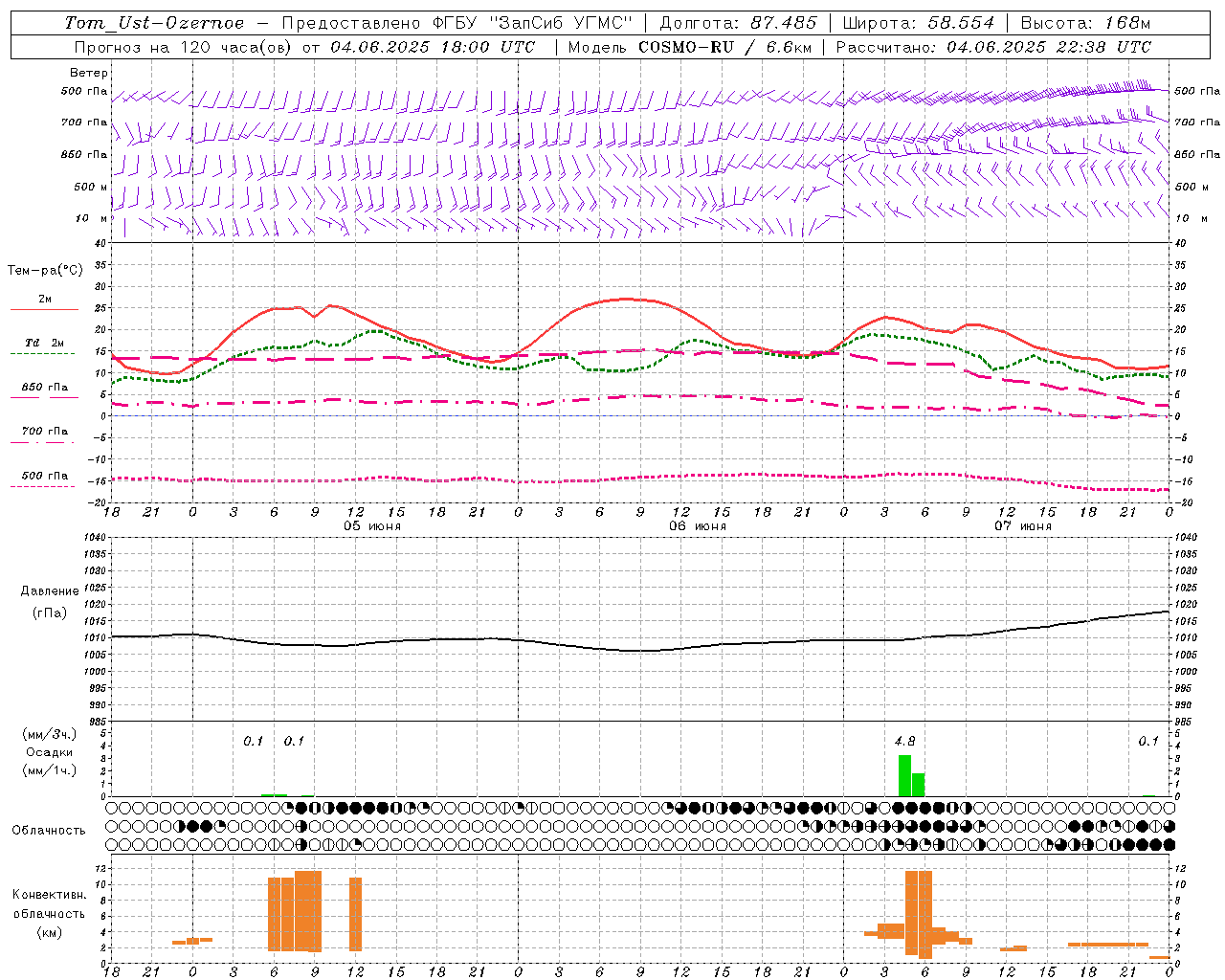Click the red 2м line sample in legend
1225x980 pixels.
point(45,310)
